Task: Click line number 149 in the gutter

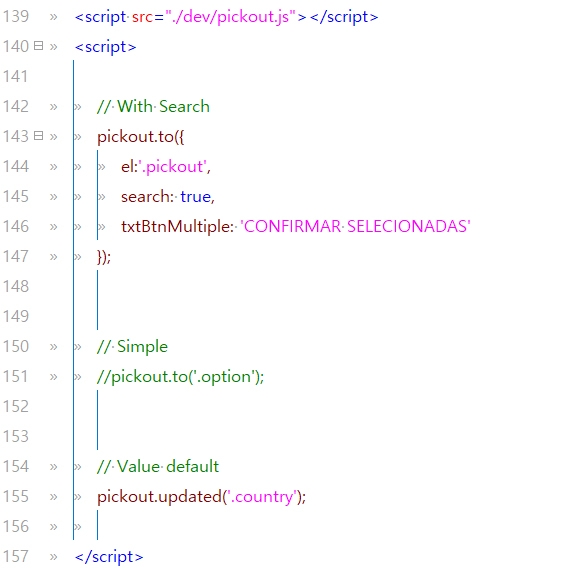Action: click(16, 317)
